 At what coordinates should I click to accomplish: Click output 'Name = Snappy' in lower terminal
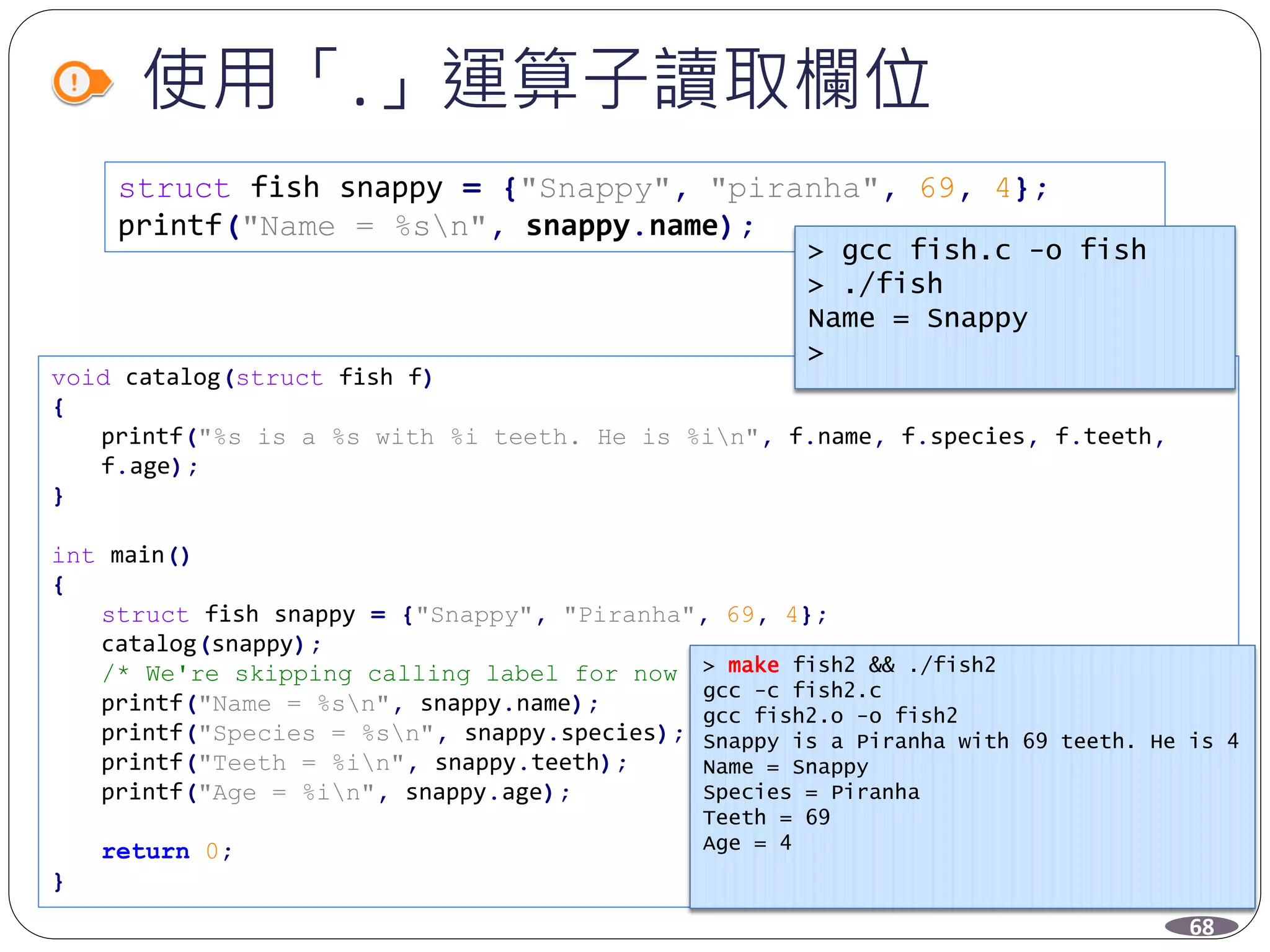click(x=785, y=767)
